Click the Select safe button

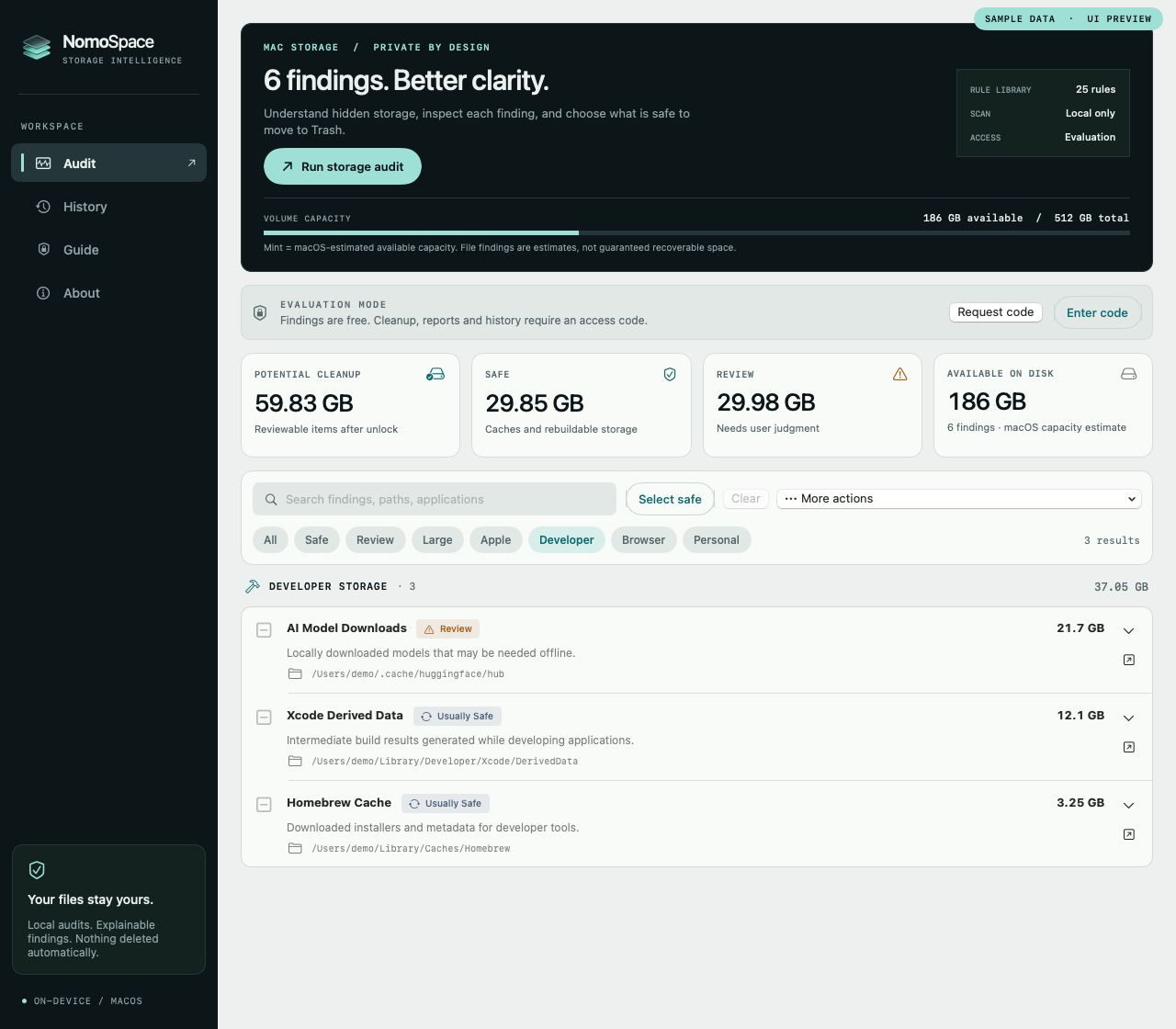click(x=670, y=499)
